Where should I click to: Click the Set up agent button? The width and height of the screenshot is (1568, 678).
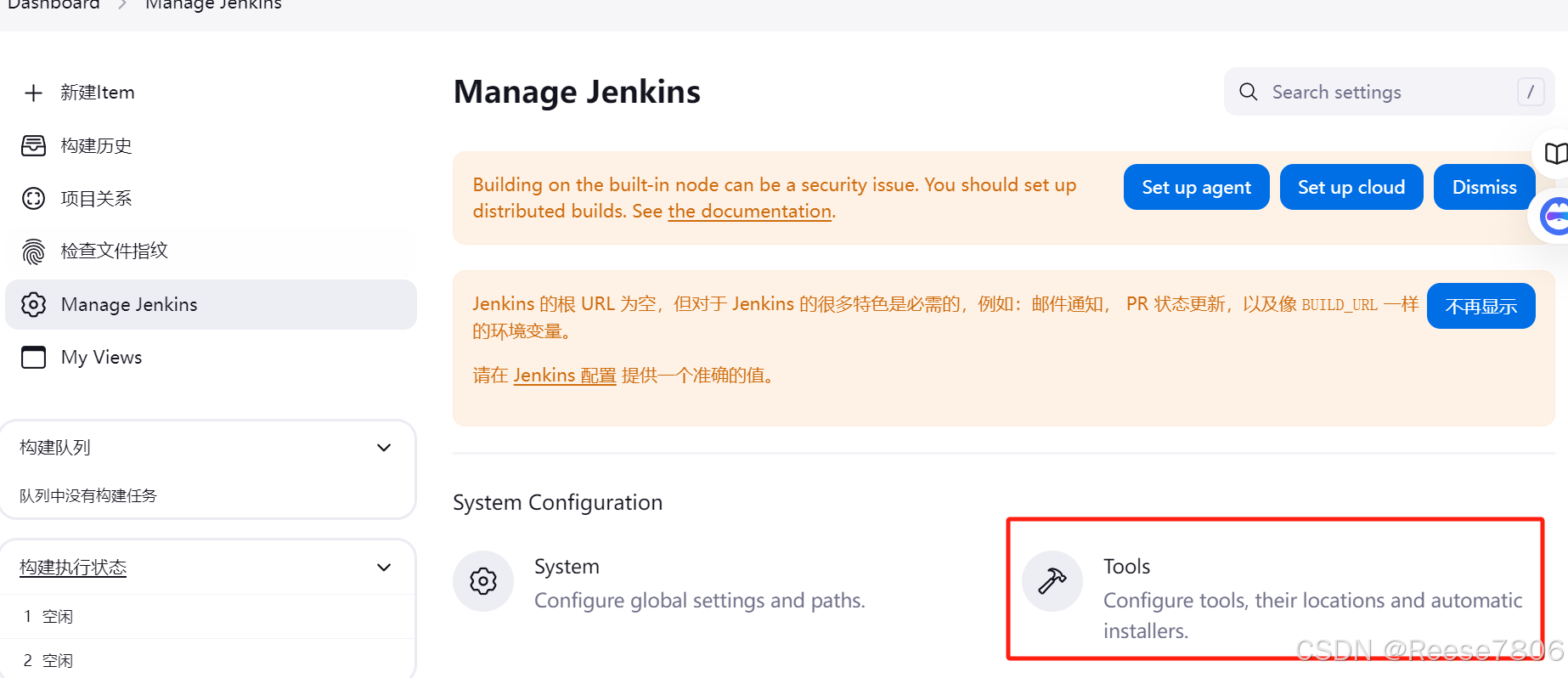[x=1196, y=187]
